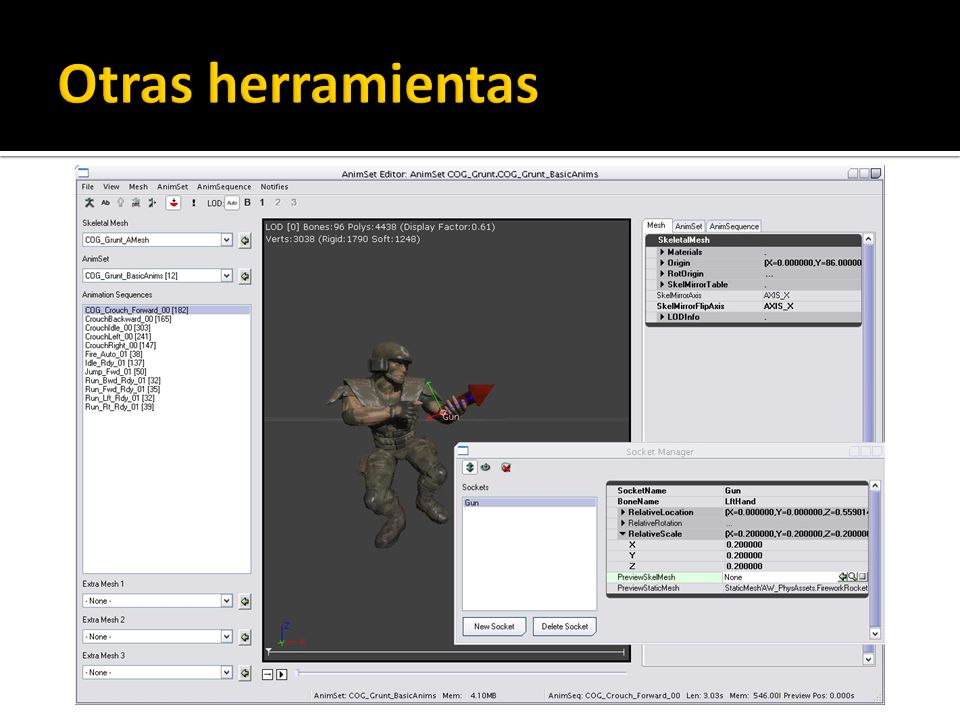This screenshot has width=960, height=720.
Task: Click green arrow beside Extra Mesh 1
Action: (245, 601)
